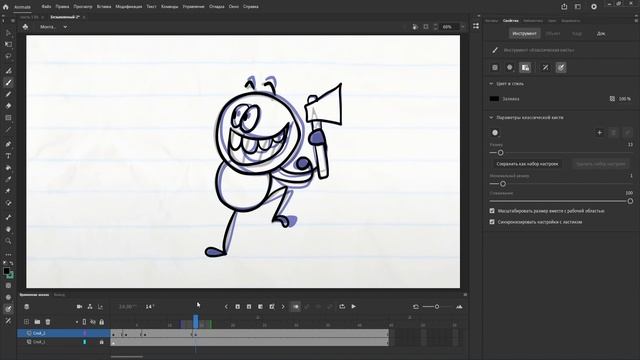Click the Home icon in top bar
The height and width of the screenshot is (360, 640).
tap(5, 7)
